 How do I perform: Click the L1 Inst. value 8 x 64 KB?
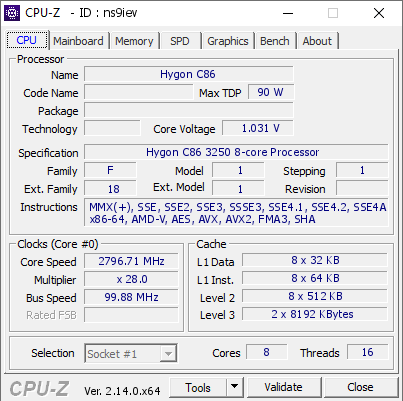pyautogui.click(x=315, y=278)
